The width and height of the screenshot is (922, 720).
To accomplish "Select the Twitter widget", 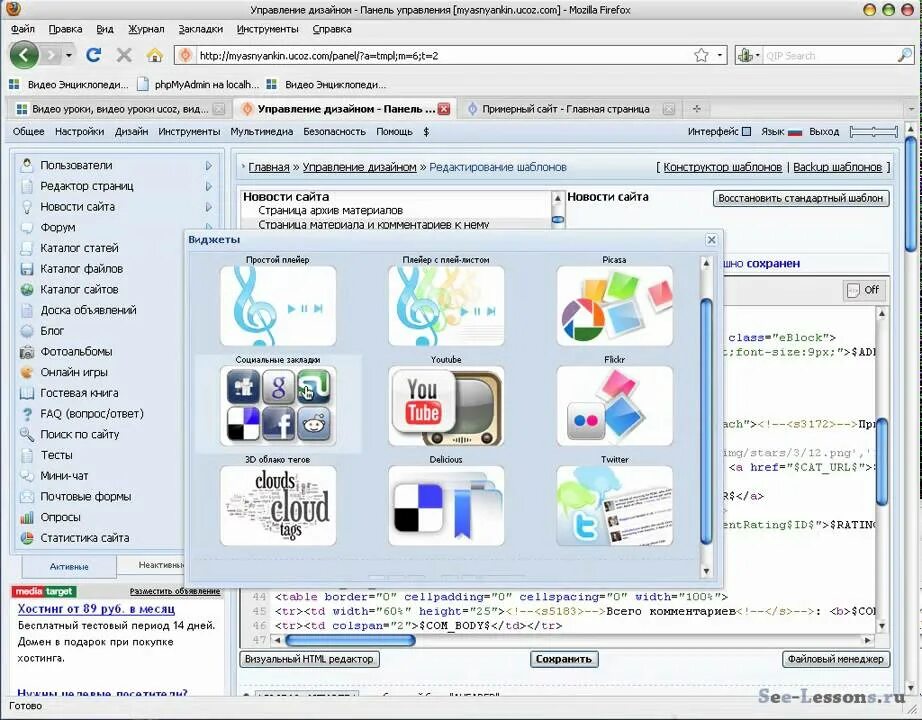I will click(614, 505).
